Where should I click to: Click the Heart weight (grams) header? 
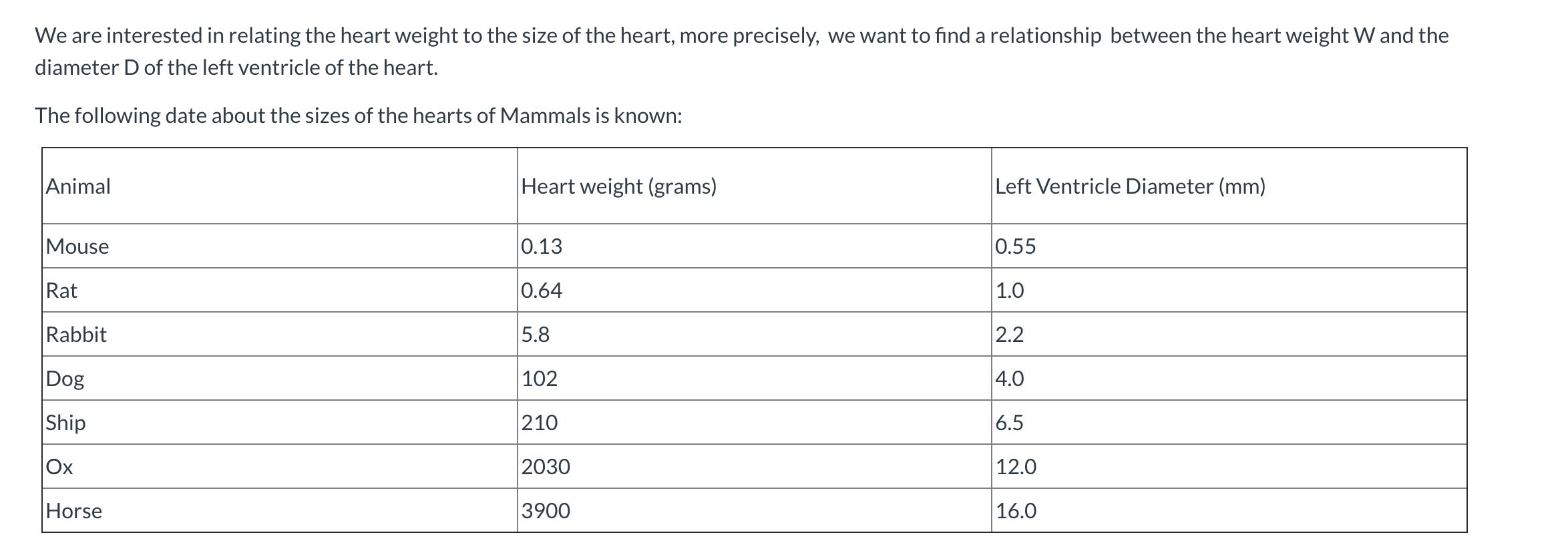point(618,186)
